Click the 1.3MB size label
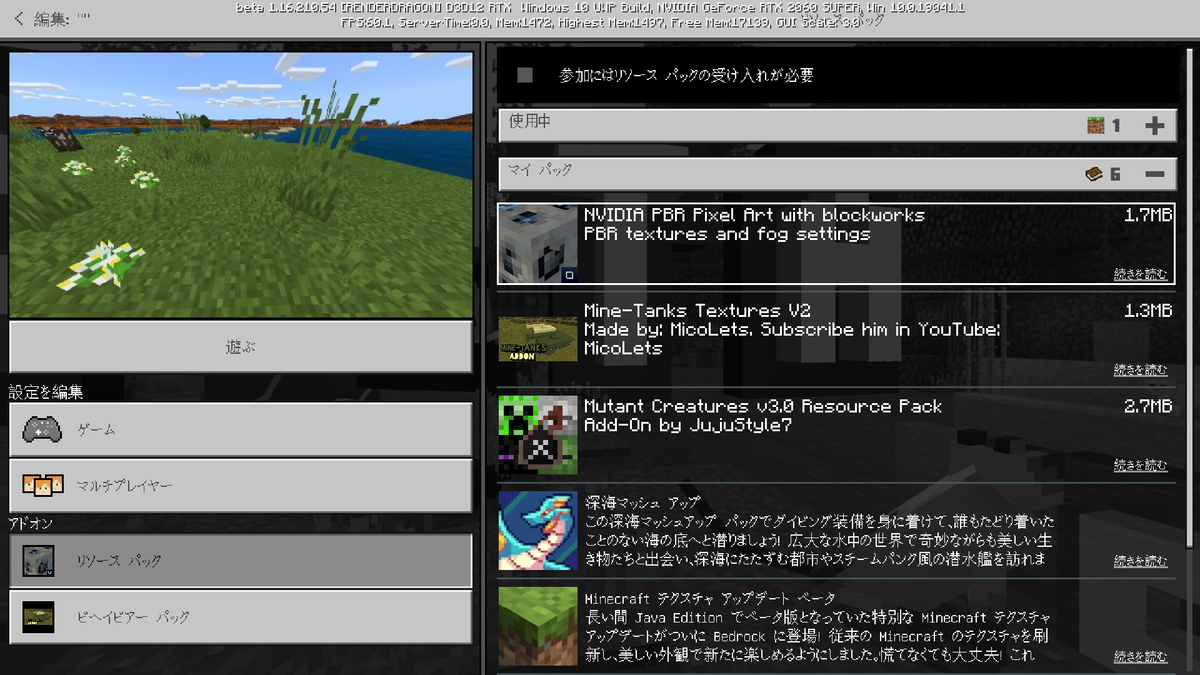Screen dimensions: 1200x675 coord(1148,311)
